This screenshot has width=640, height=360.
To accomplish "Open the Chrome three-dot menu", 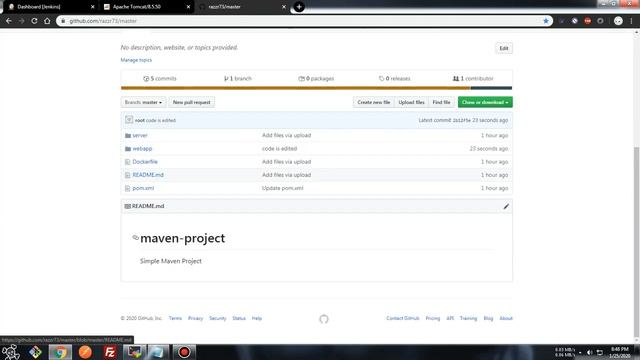I will (x=631, y=21).
